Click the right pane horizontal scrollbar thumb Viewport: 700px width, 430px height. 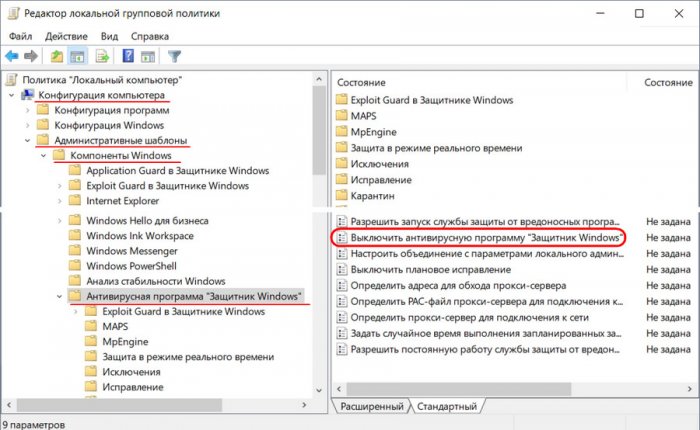tap(458, 389)
